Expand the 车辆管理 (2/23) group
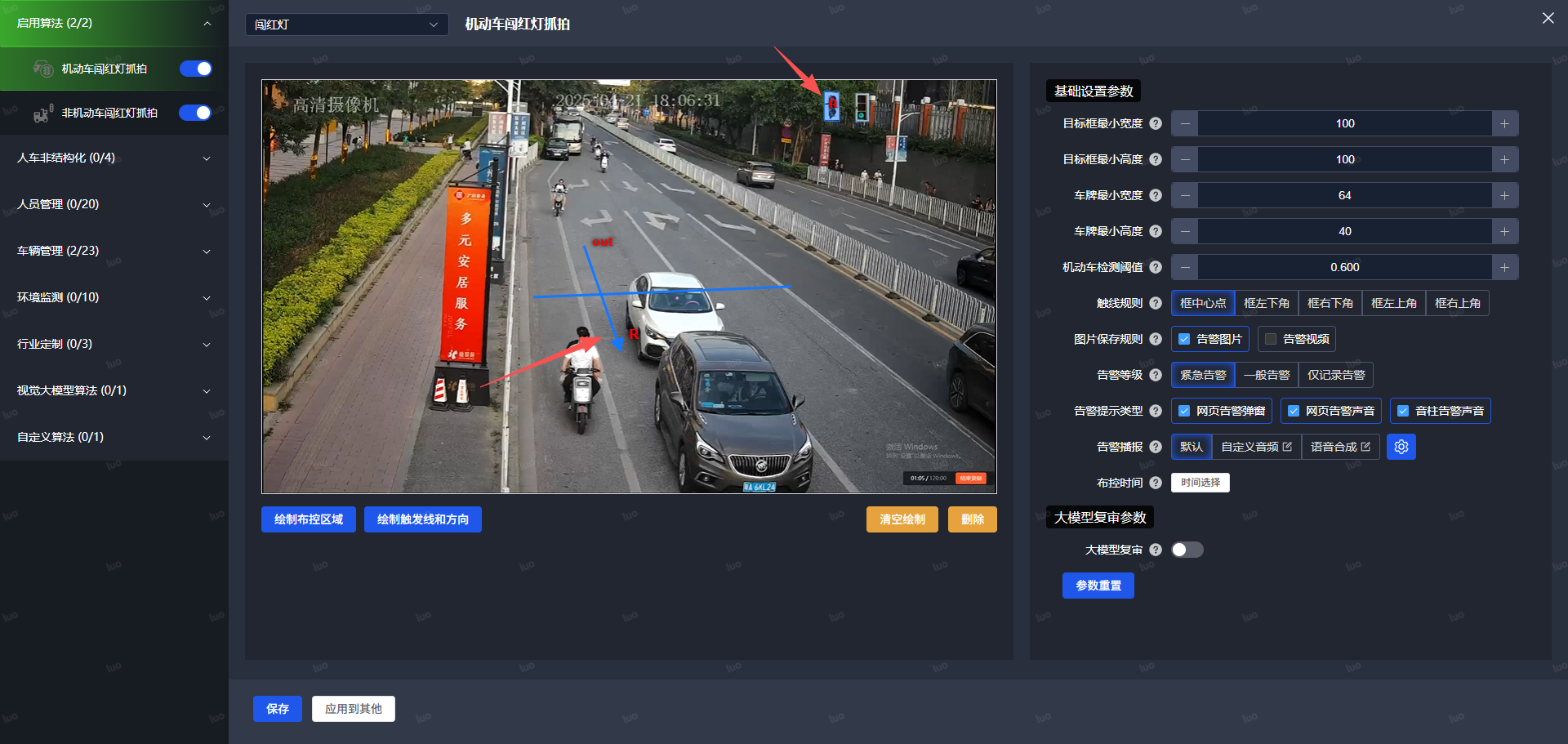The image size is (1568, 744). 114,251
